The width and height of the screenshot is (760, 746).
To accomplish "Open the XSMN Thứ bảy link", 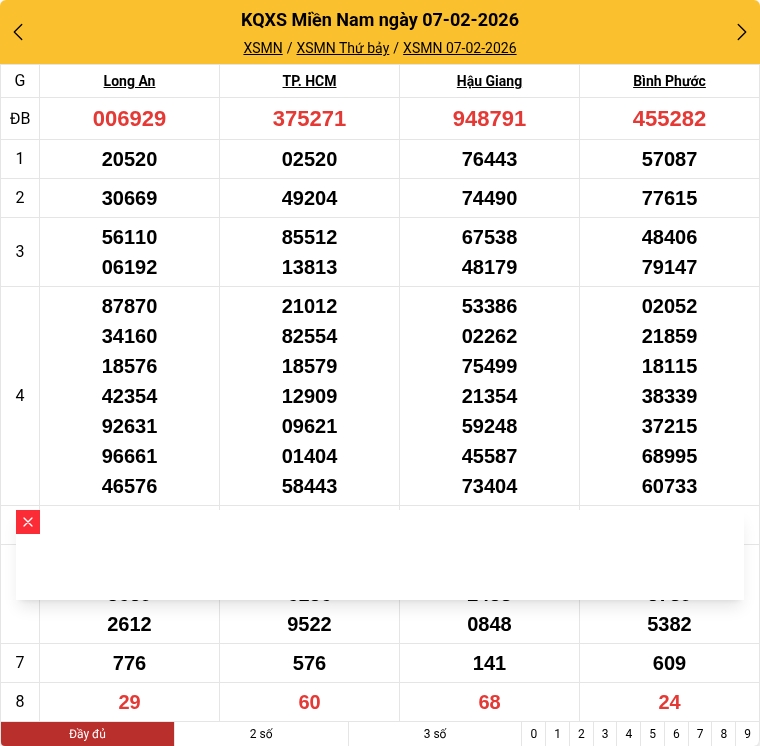I will point(343,48).
